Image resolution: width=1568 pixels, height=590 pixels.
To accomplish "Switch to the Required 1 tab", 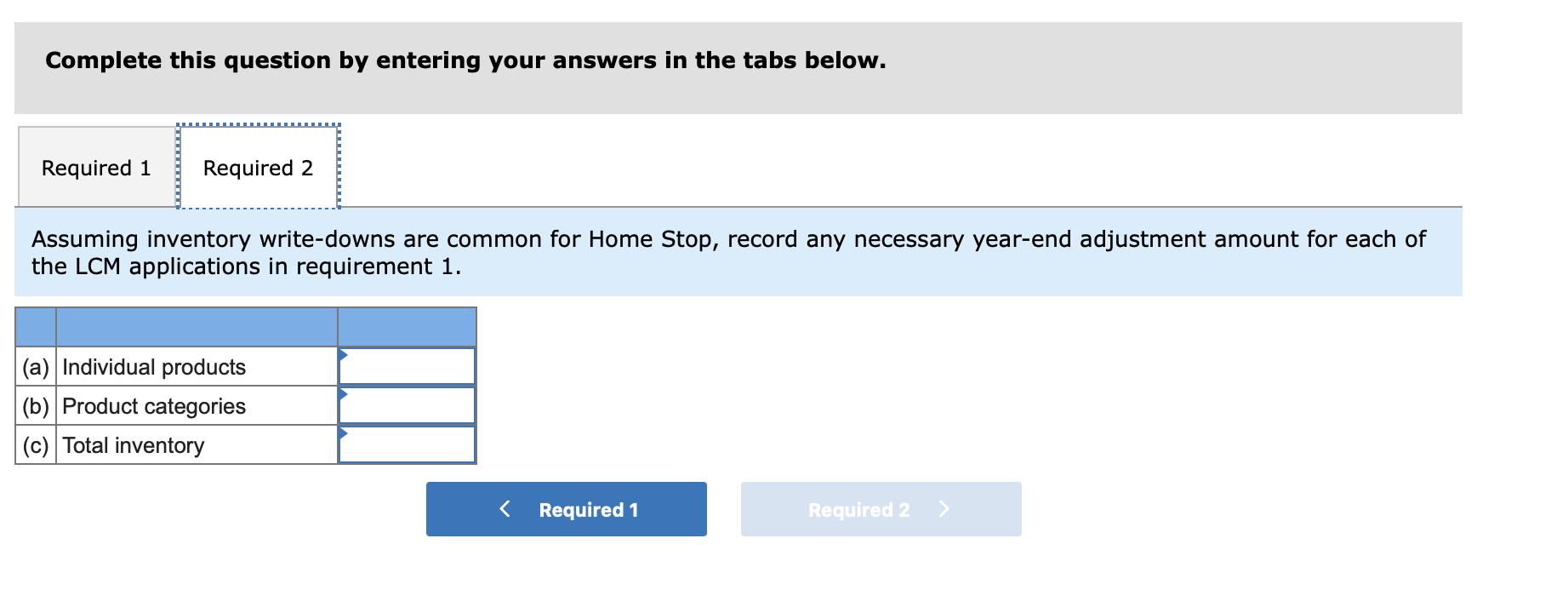I will pos(94,167).
